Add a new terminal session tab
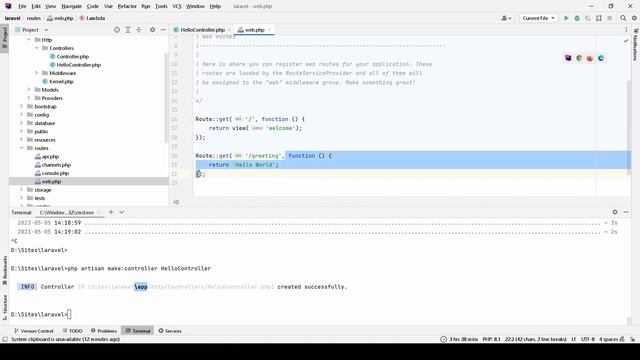640x360 pixels. coord(111,212)
